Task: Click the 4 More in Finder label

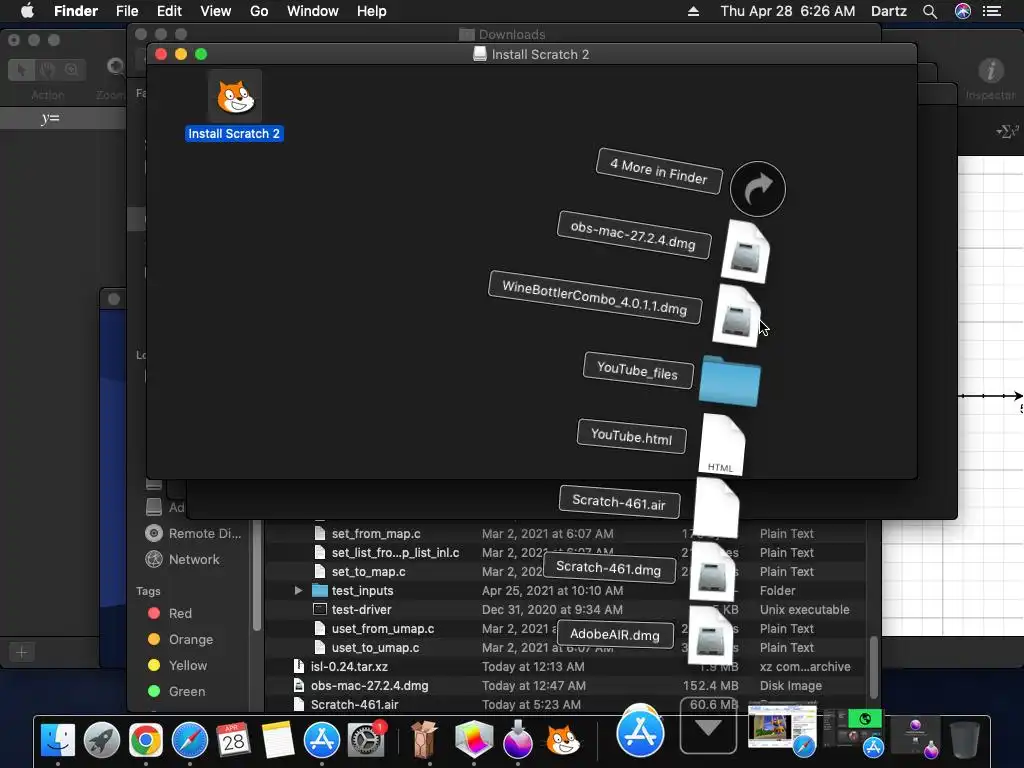Action: click(x=659, y=171)
